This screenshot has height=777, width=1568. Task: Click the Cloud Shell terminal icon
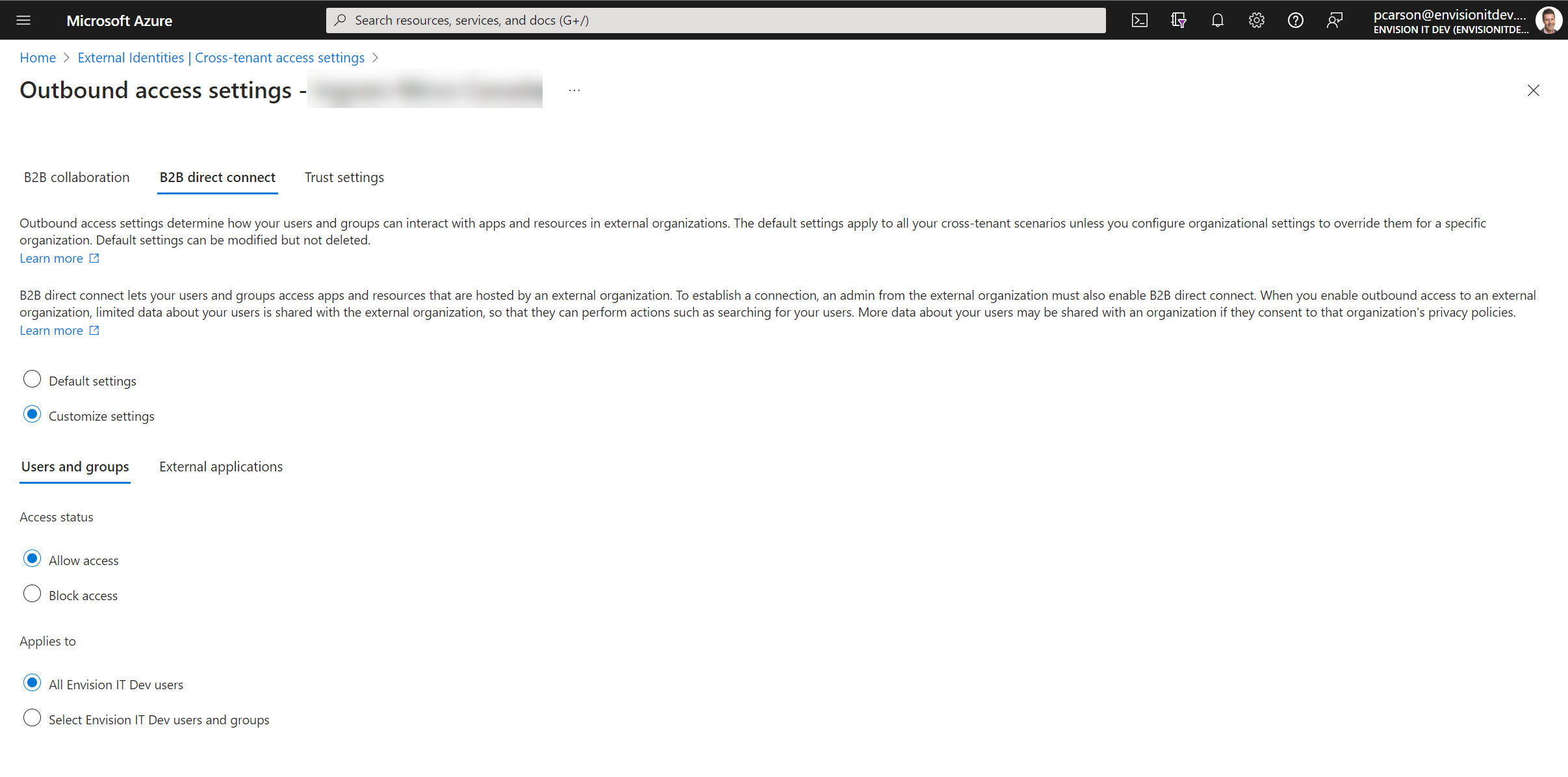click(1139, 19)
